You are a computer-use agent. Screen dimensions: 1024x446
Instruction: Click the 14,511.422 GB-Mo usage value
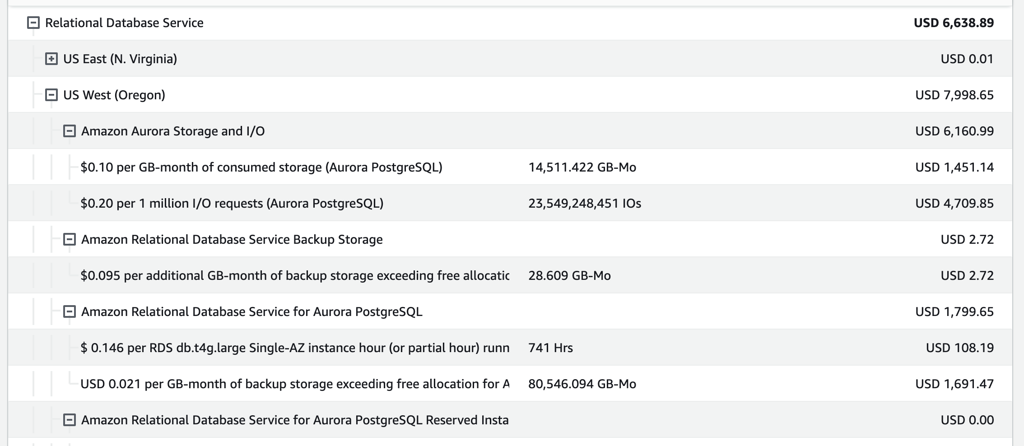583,167
